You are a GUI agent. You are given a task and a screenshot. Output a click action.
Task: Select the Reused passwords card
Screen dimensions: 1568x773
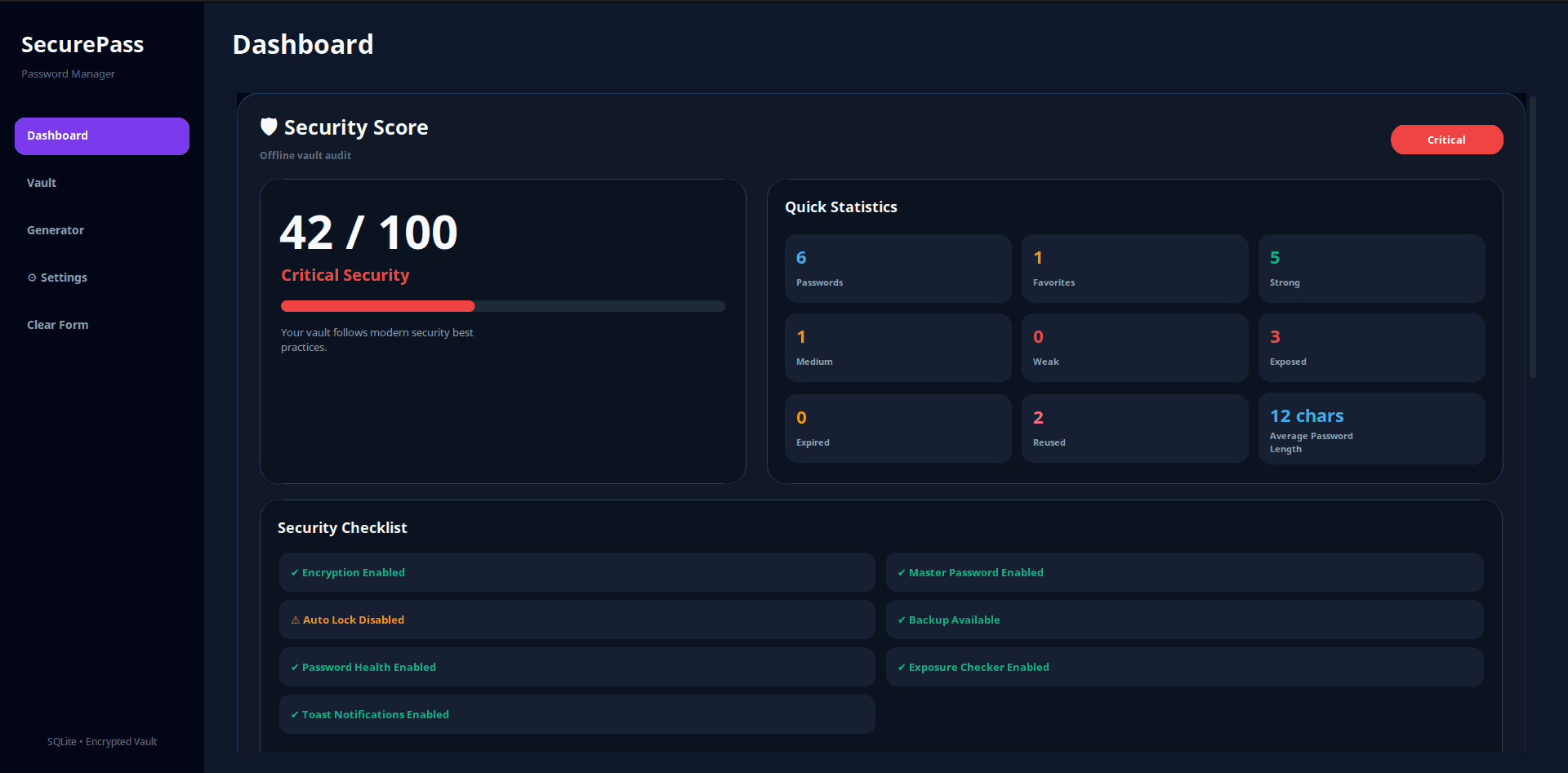point(1134,429)
